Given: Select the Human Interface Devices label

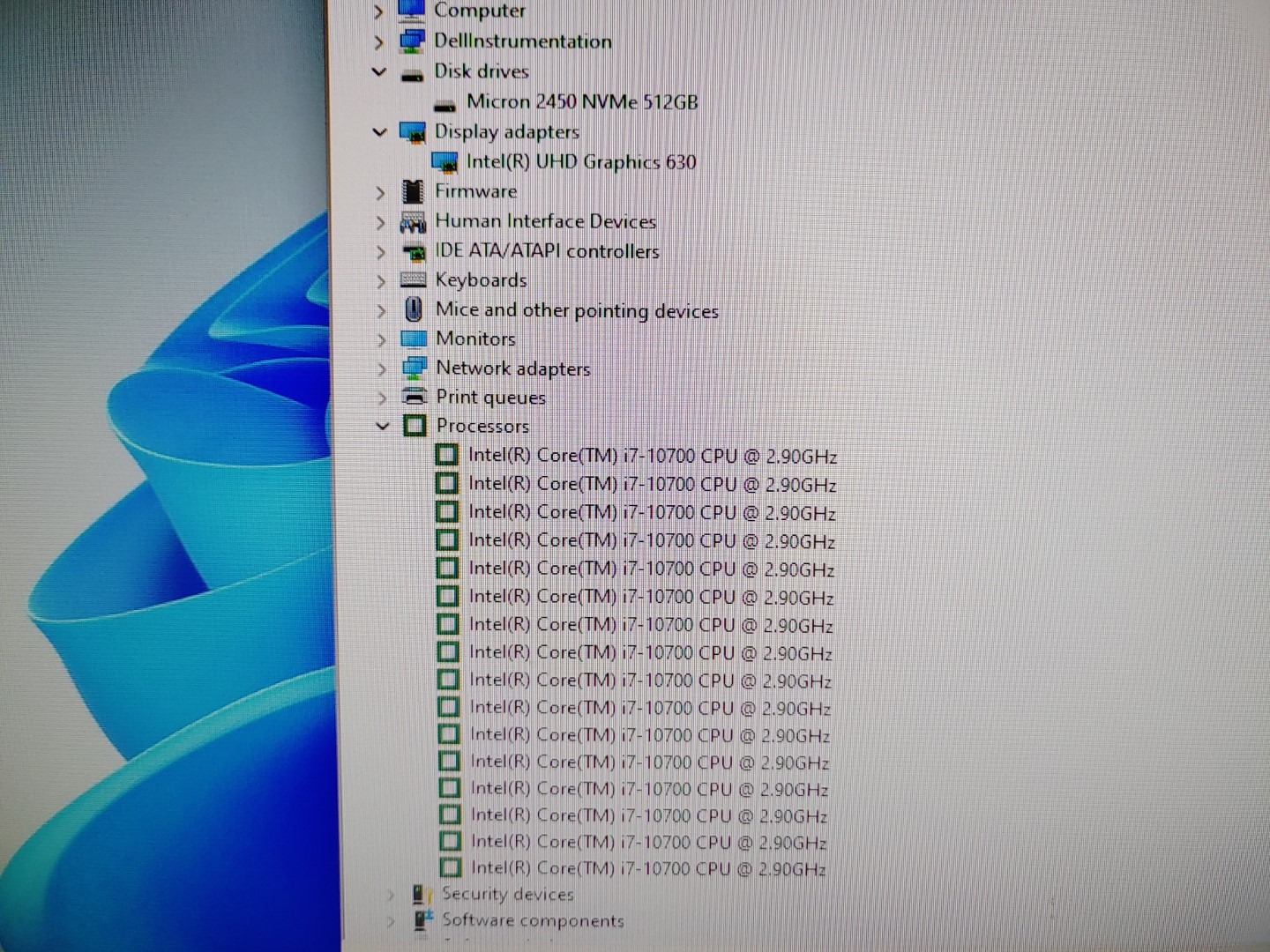Looking at the screenshot, I should coord(546,221).
